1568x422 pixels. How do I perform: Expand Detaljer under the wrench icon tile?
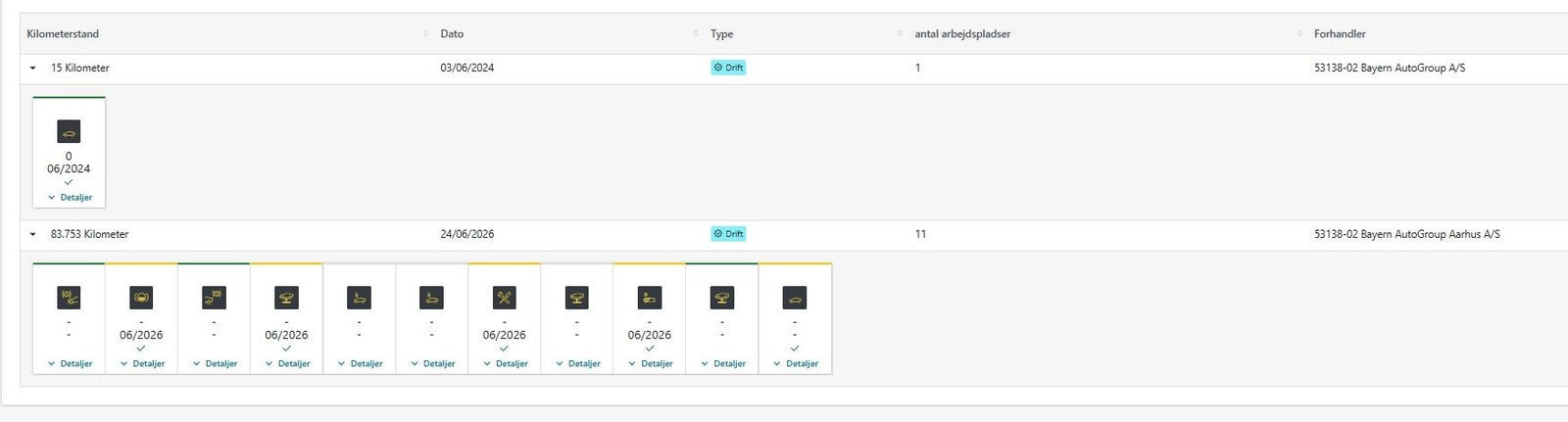[505, 363]
